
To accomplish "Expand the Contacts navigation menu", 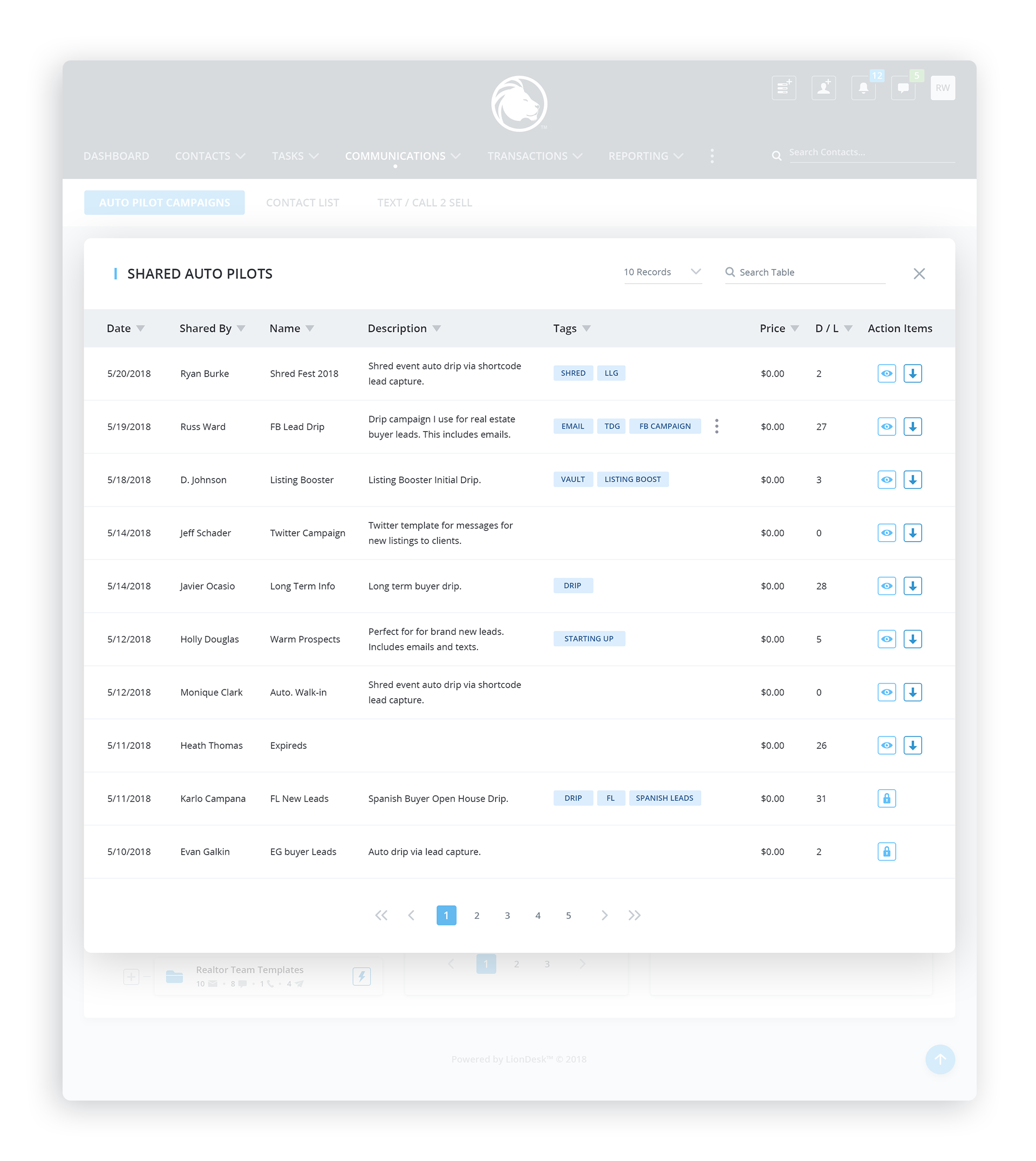I will point(209,156).
